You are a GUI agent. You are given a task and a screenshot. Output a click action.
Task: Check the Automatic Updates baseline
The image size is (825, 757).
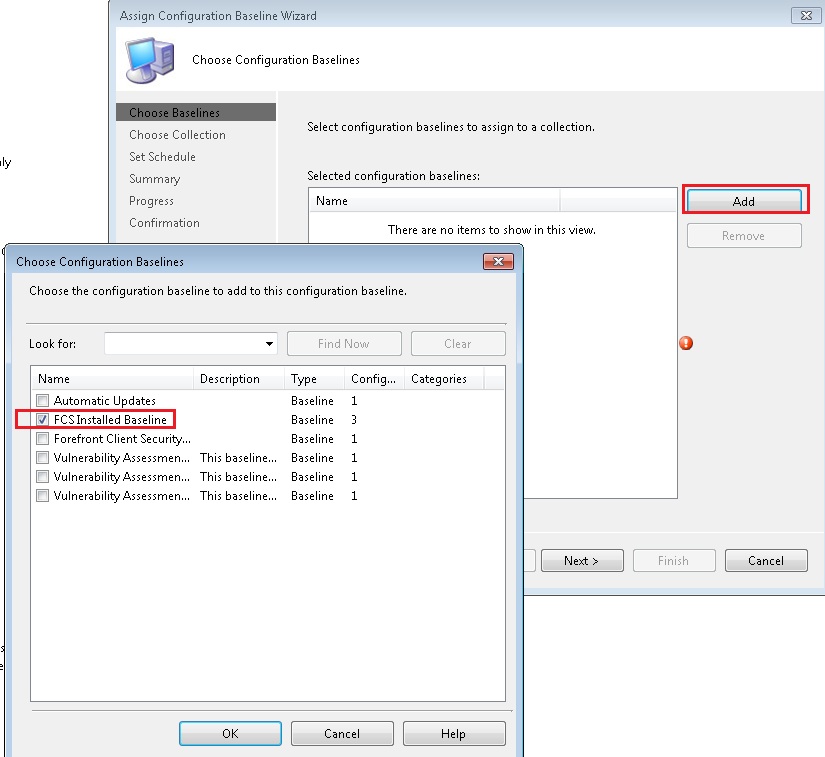42,400
